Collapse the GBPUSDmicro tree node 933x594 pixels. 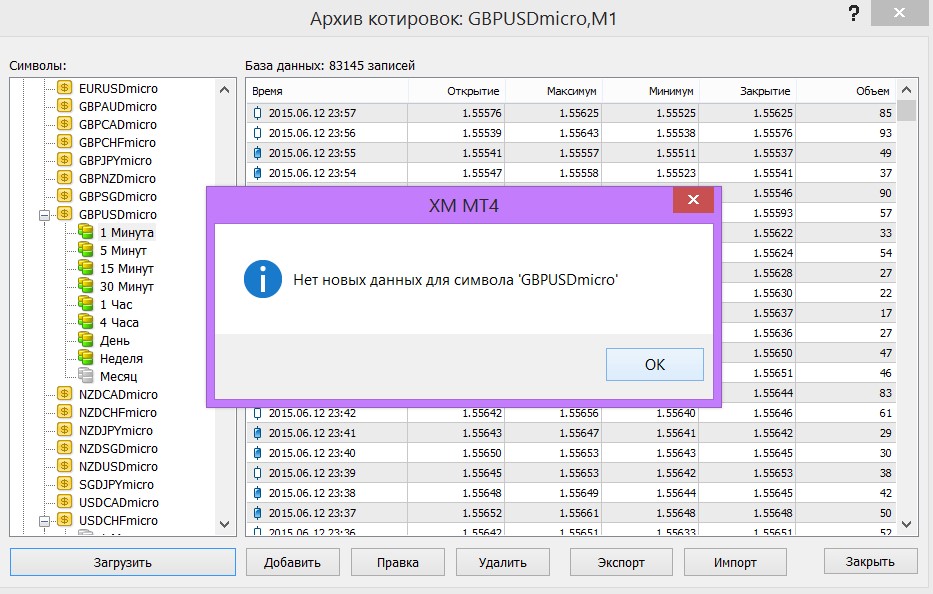pyautogui.click(x=44, y=215)
